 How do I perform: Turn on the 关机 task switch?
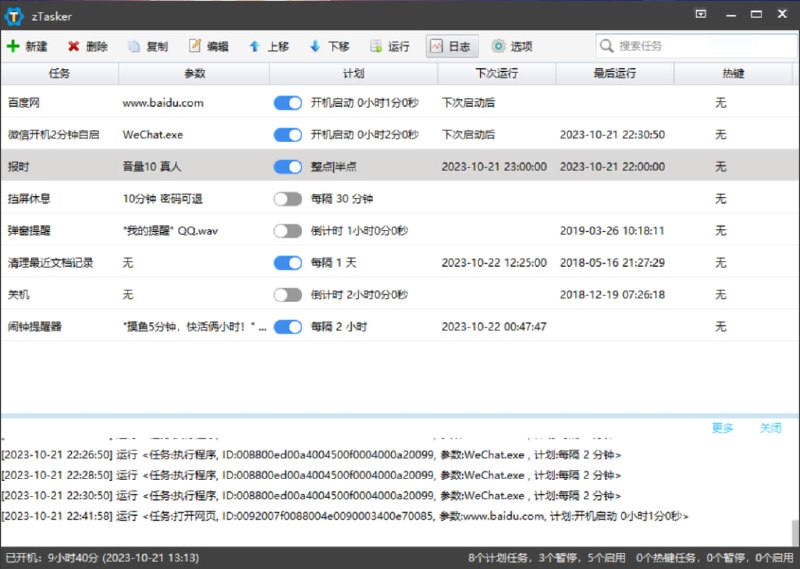tap(288, 295)
